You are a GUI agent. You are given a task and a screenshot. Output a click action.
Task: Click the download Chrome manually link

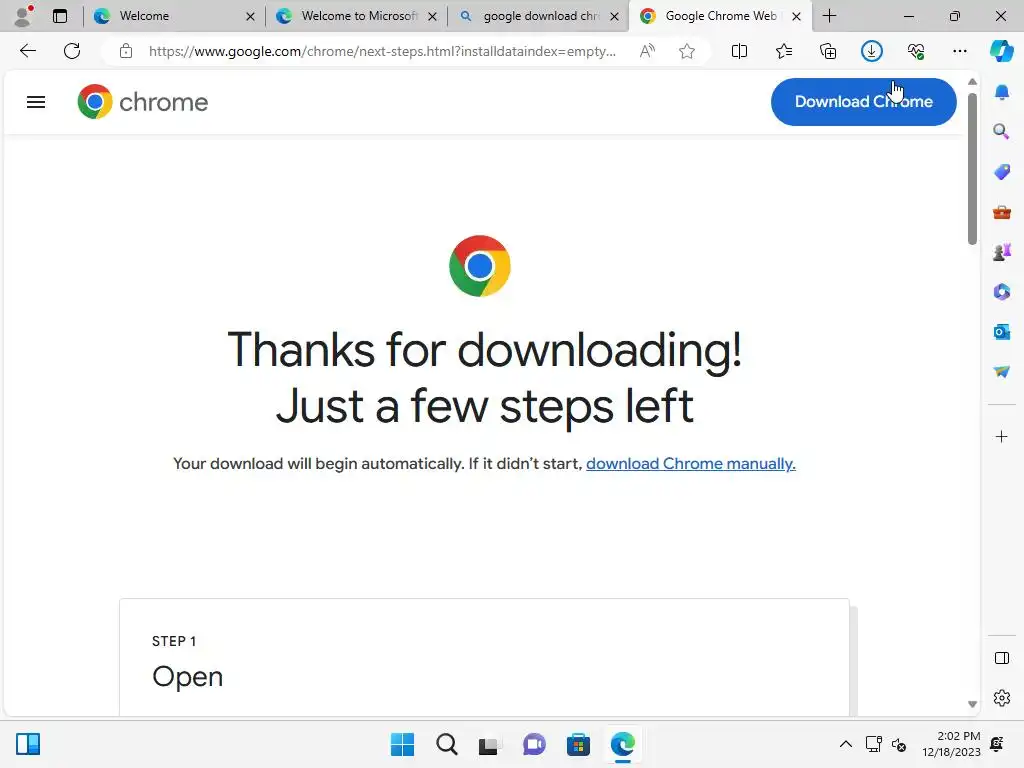[x=691, y=464]
